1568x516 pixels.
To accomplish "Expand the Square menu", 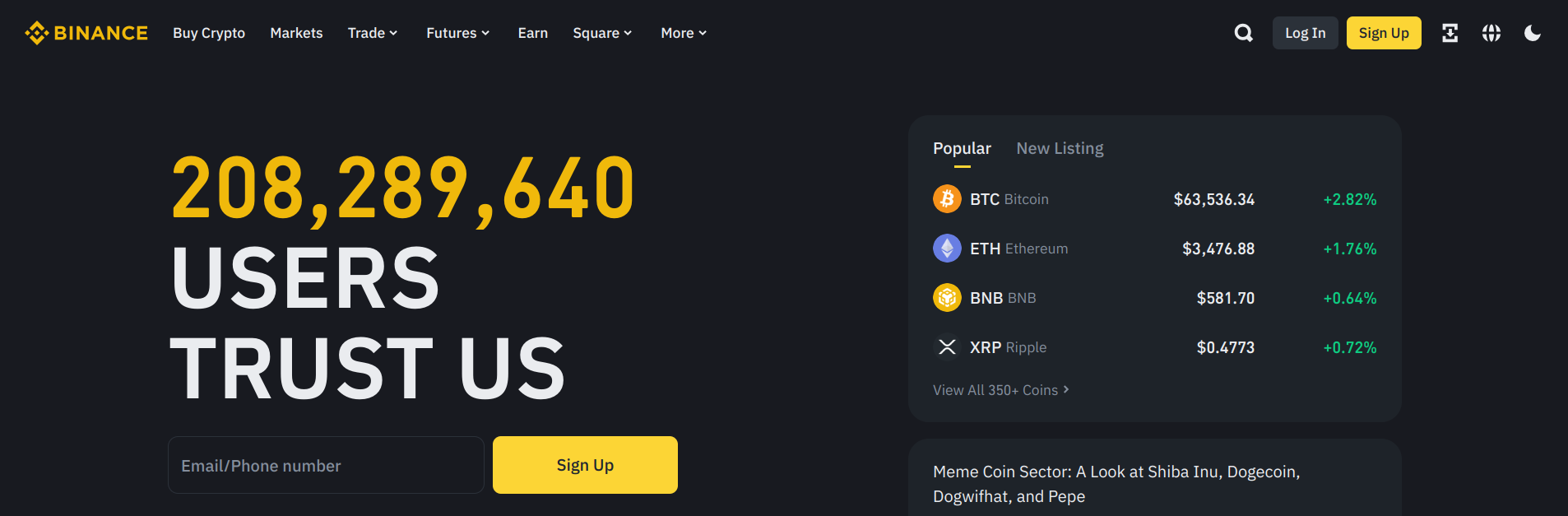I will click(x=602, y=33).
